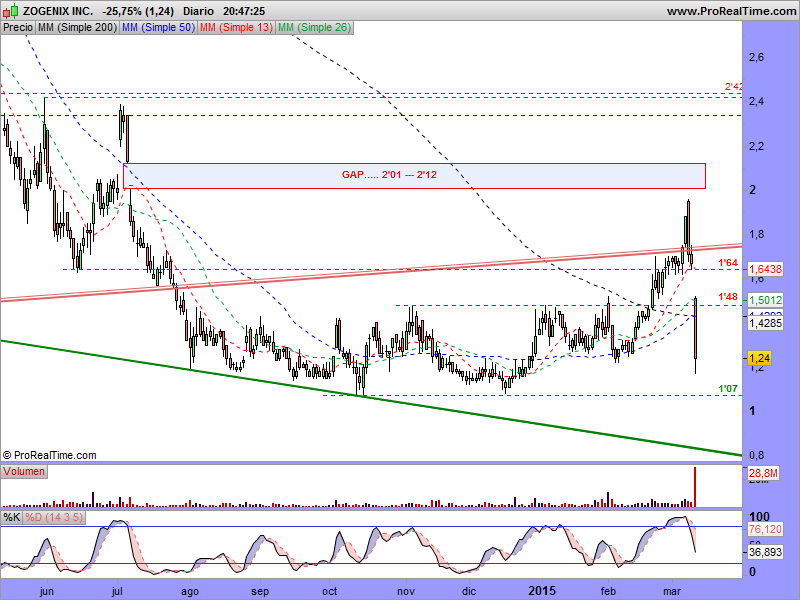Viewport: 800px width, 600px height.
Task: Open MM (Simple 13) settings label
Action: [x=236, y=28]
